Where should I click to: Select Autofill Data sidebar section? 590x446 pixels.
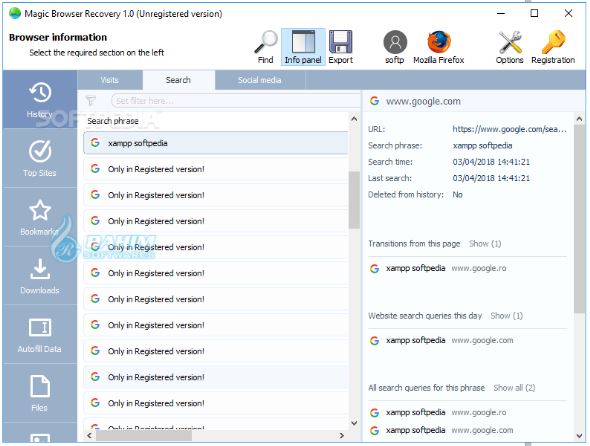pos(40,335)
